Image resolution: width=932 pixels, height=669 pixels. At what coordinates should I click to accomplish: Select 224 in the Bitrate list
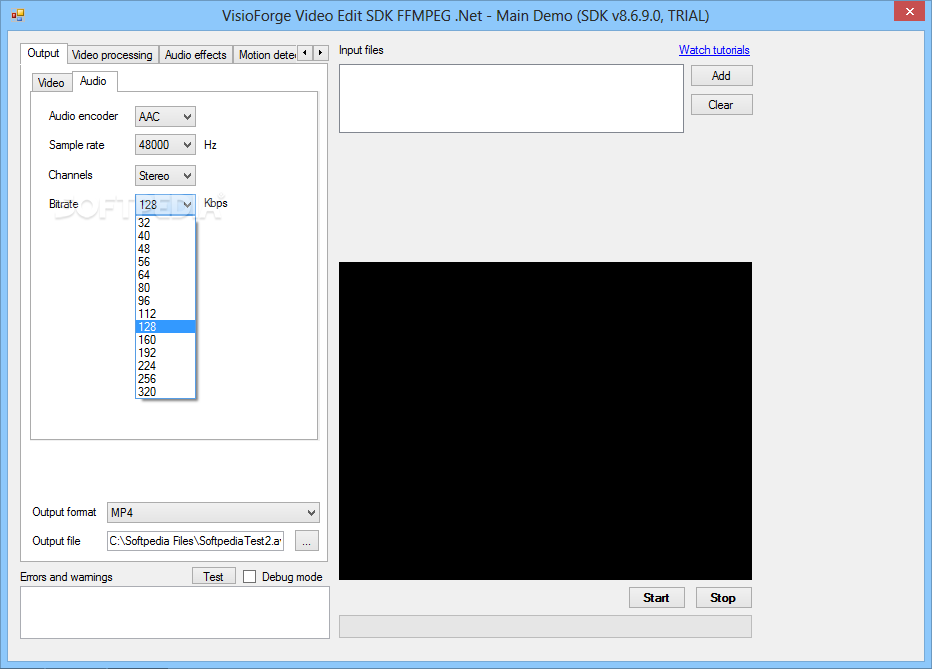coord(165,366)
